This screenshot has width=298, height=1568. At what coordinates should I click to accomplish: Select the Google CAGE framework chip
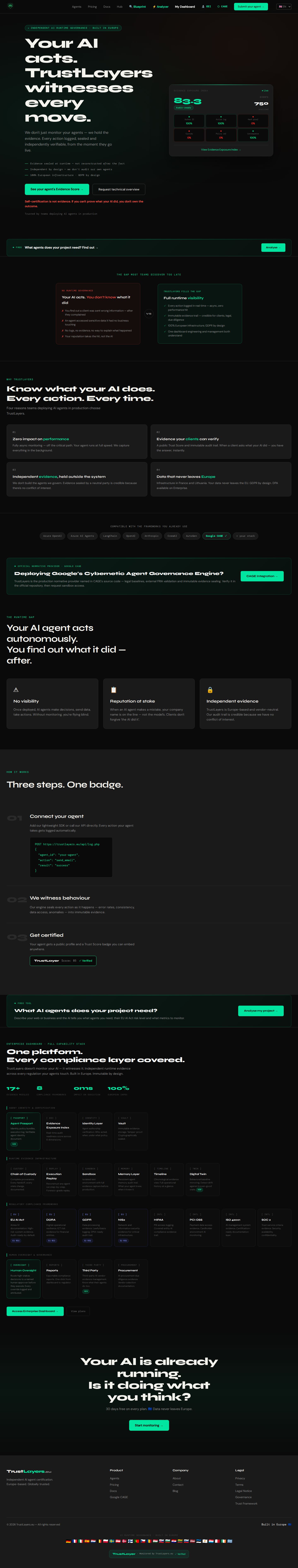216,536
